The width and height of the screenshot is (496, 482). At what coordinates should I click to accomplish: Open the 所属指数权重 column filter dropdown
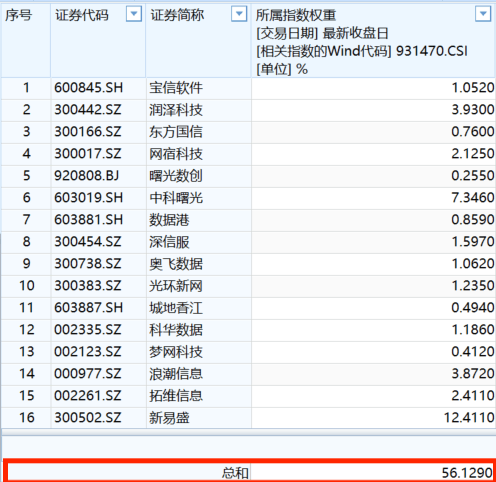(483, 14)
